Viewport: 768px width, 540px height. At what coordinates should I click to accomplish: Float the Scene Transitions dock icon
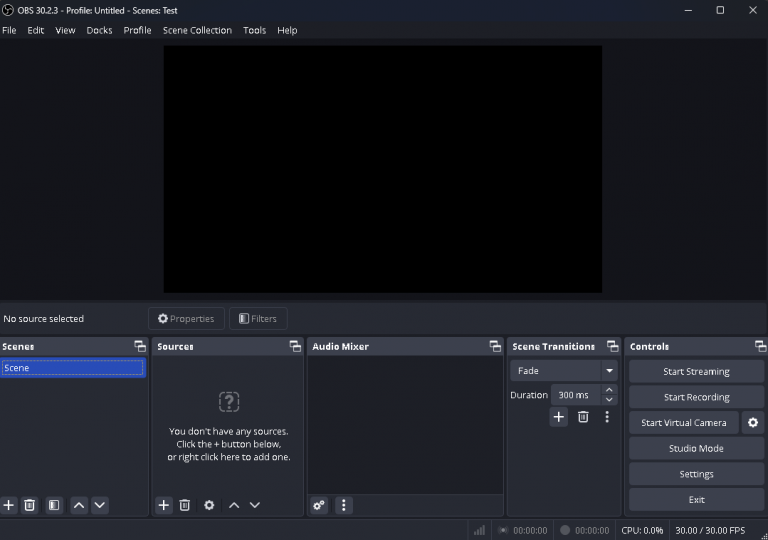click(612, 346)
